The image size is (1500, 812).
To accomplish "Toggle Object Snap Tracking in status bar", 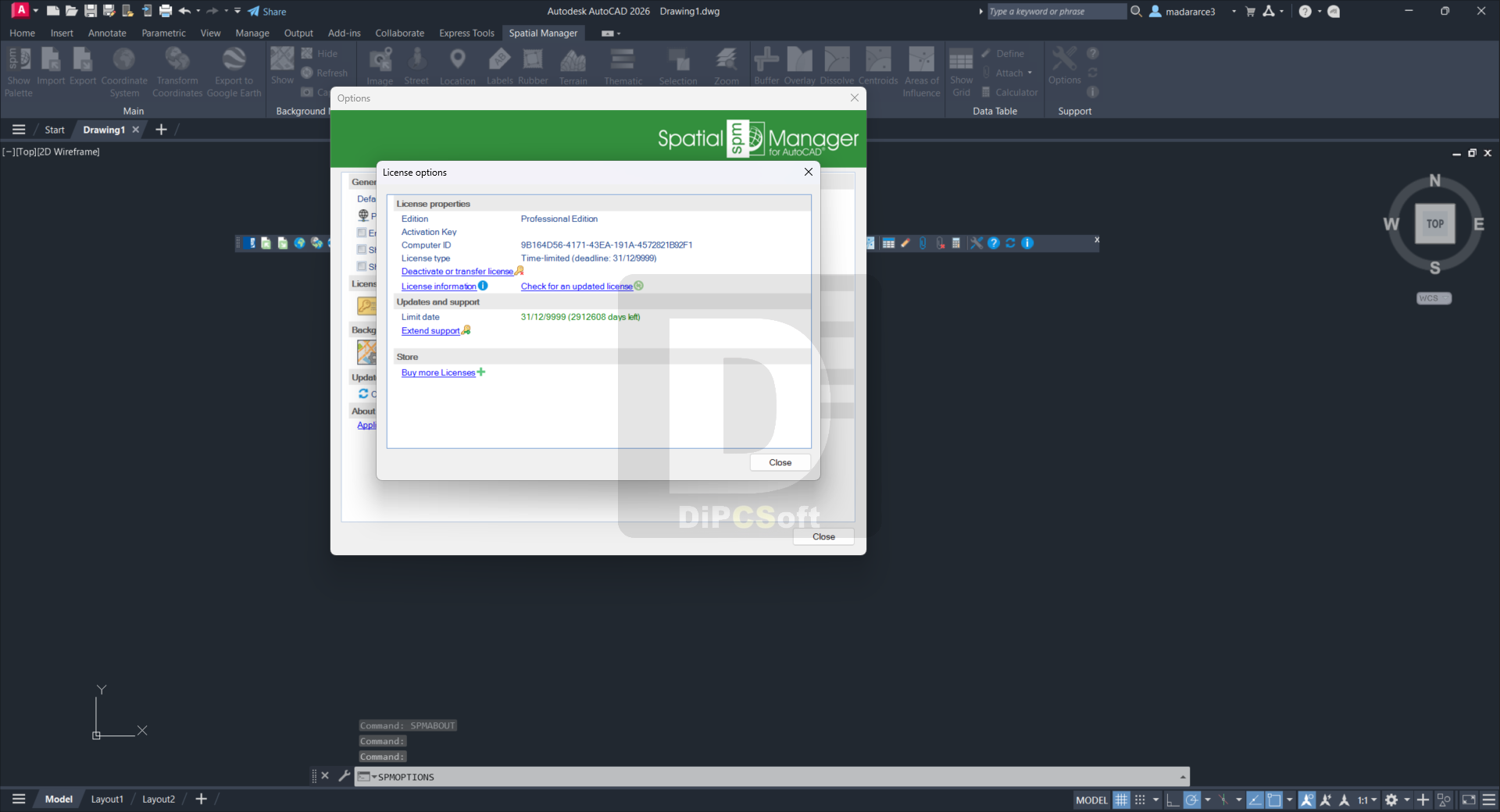I will pos(1255,800).
